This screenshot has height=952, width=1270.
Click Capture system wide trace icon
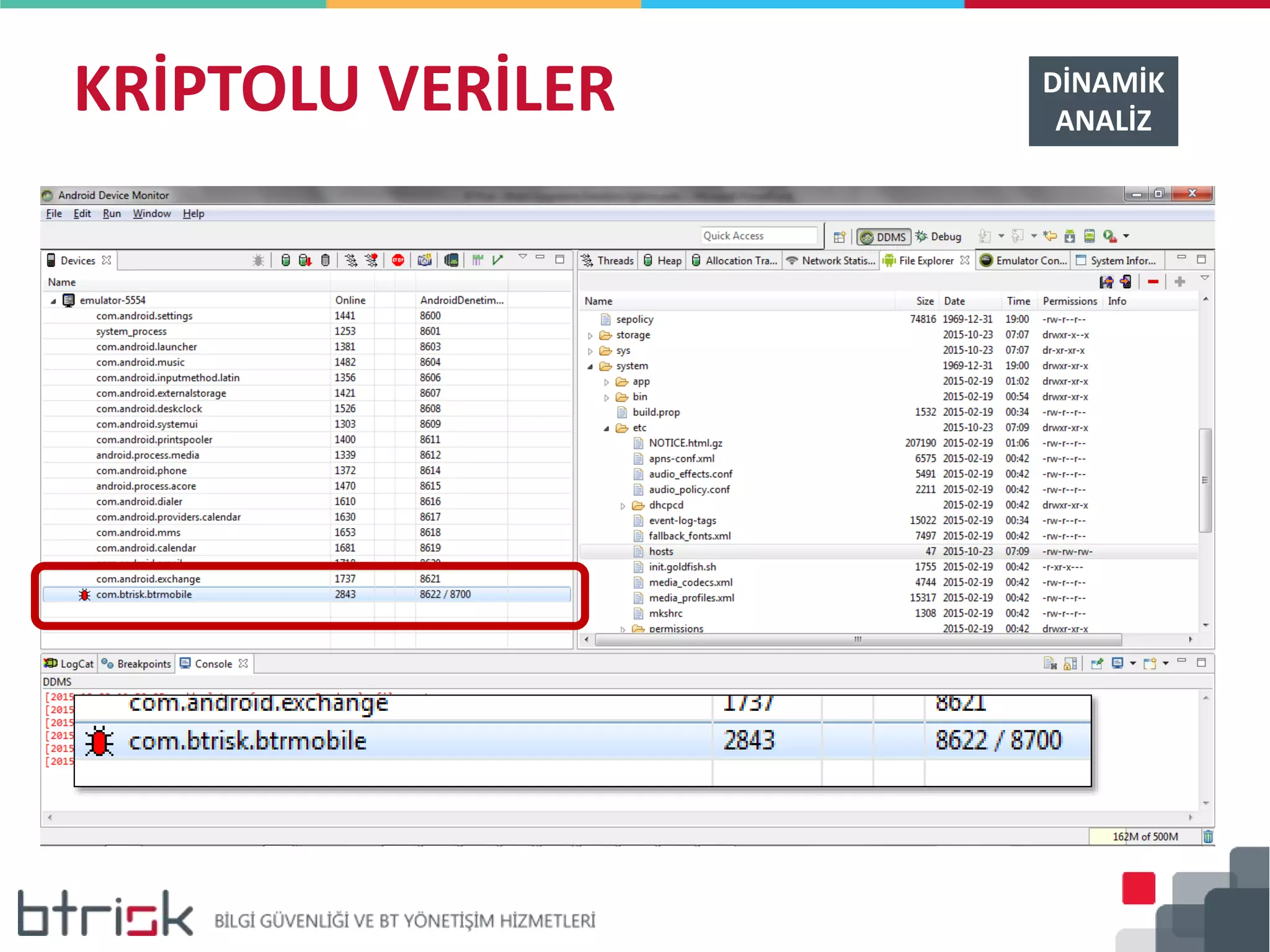pos(477,260)
